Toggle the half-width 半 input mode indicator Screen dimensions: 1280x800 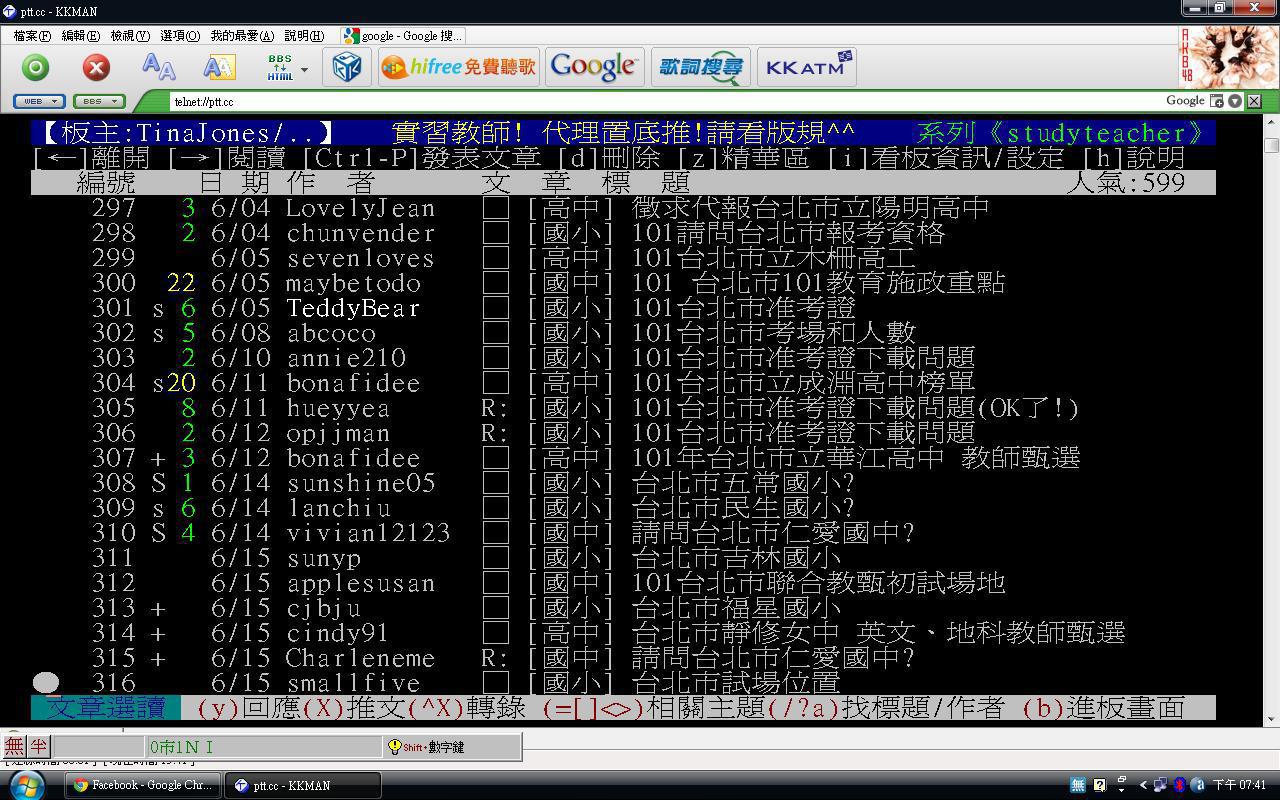tap(38, 746)
